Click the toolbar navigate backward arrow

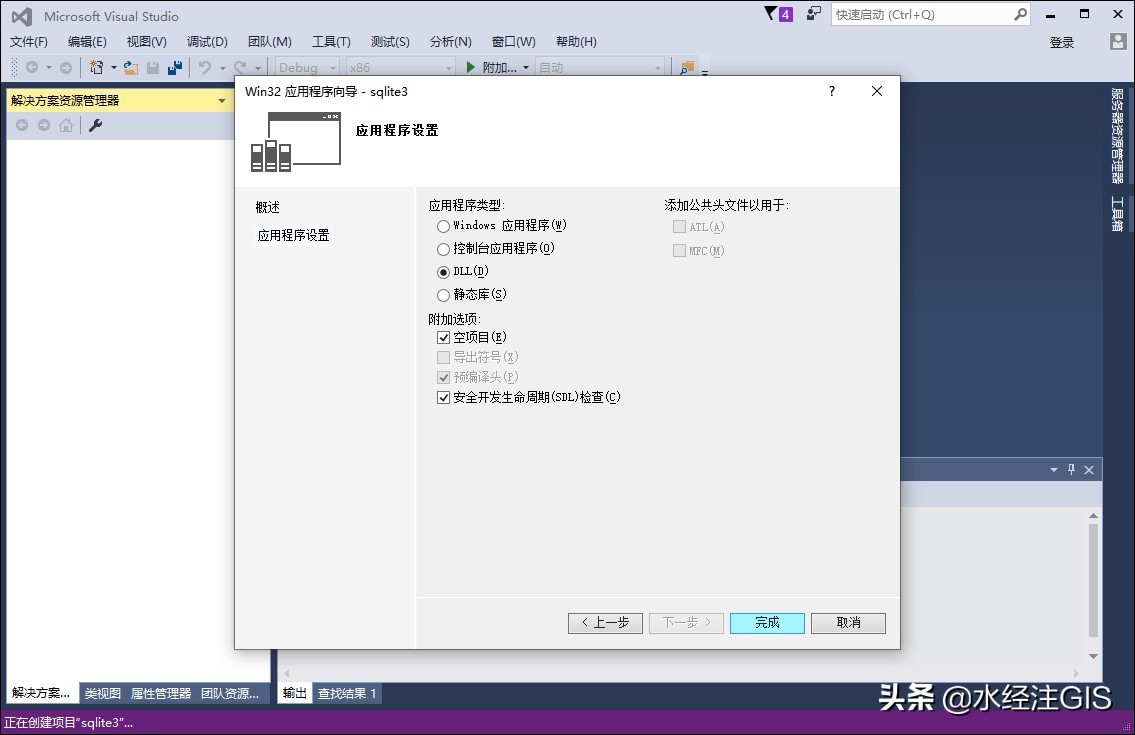click(x=32, y=67)
